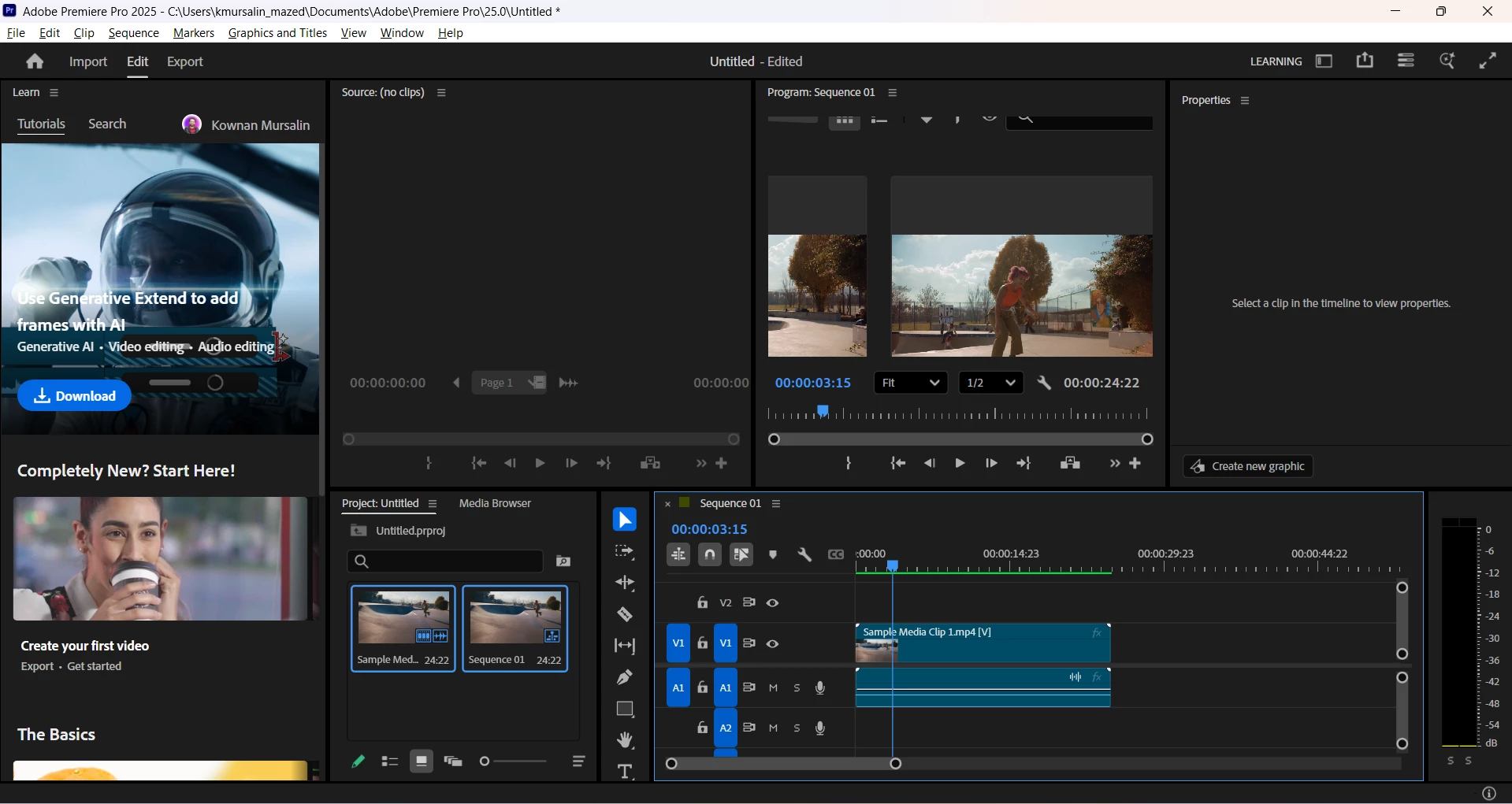Go to In point in Program Monitor
The width and height of the screenshot is (1512, 804).
(897, 464)
